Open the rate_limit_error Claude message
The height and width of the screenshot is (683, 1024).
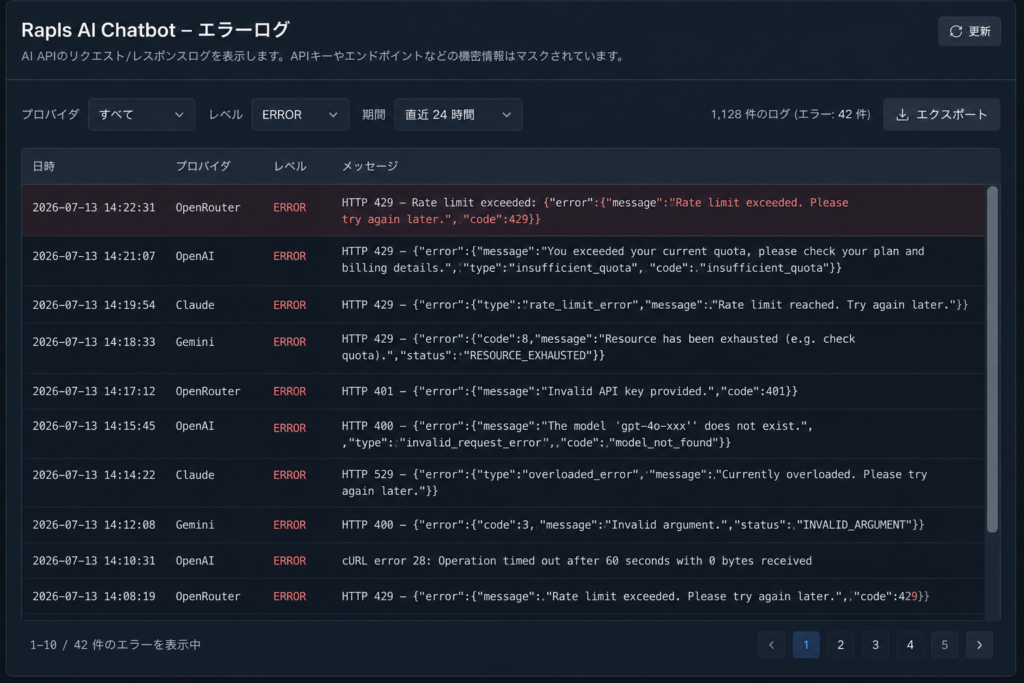pos(654,305)
